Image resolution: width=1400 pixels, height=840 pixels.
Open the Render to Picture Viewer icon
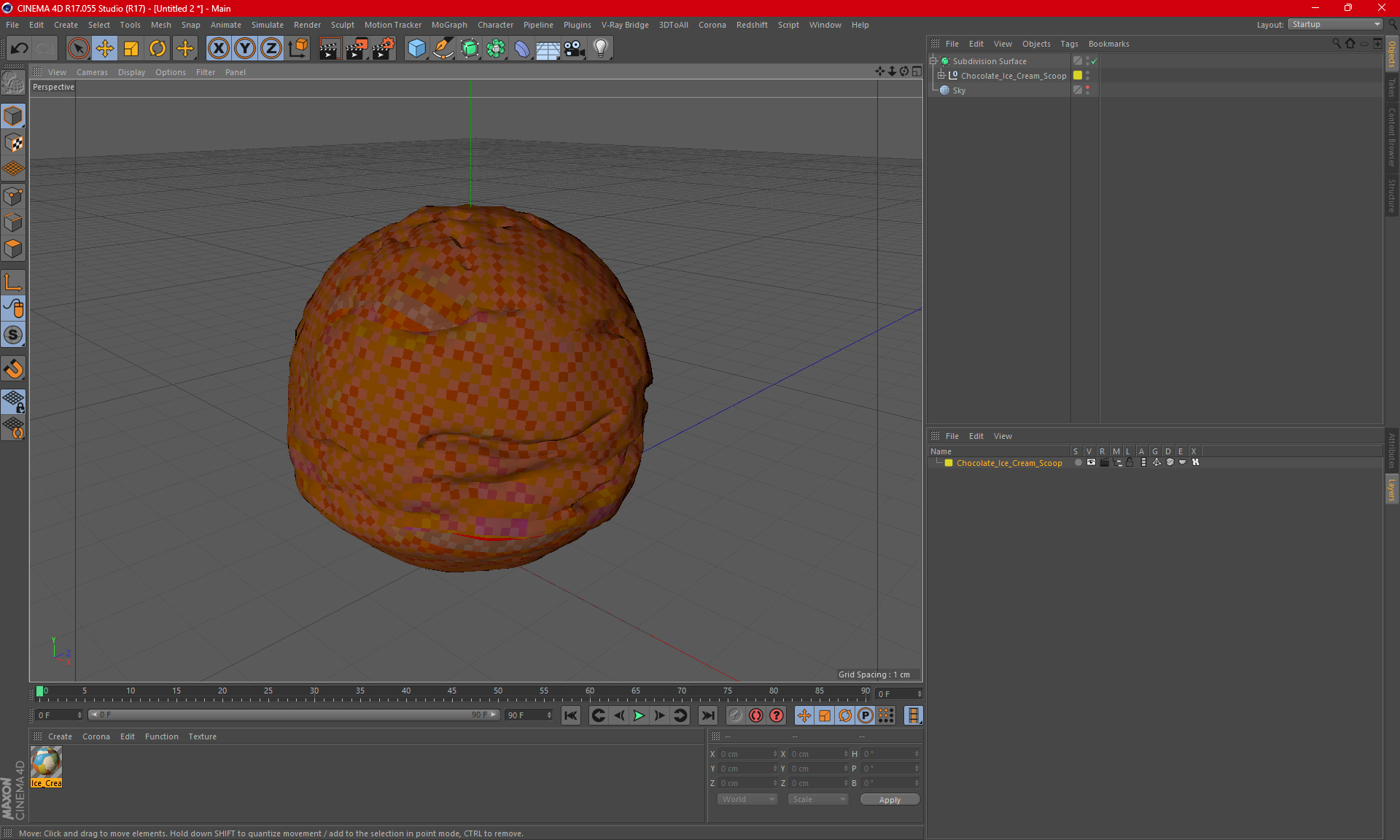(356, 49)
